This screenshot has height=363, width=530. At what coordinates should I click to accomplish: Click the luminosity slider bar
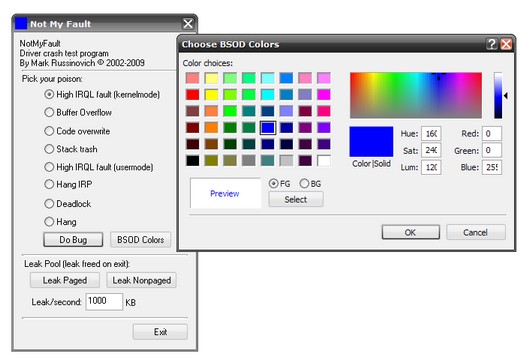click(498, 95)
